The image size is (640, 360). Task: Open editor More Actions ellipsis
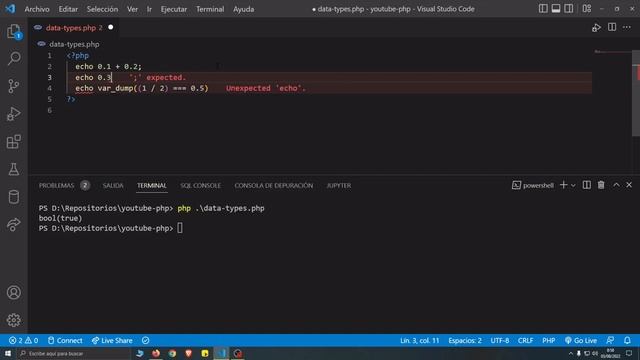627,27
